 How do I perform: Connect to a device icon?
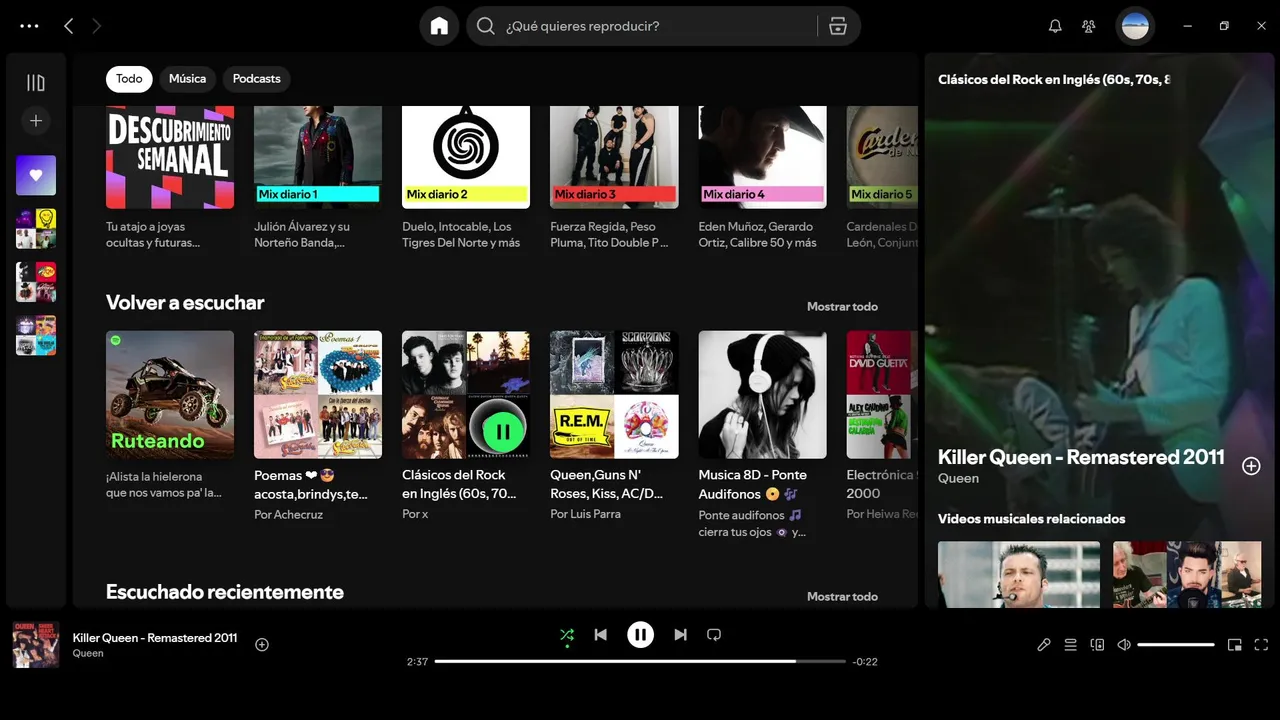pos(1097,645)
